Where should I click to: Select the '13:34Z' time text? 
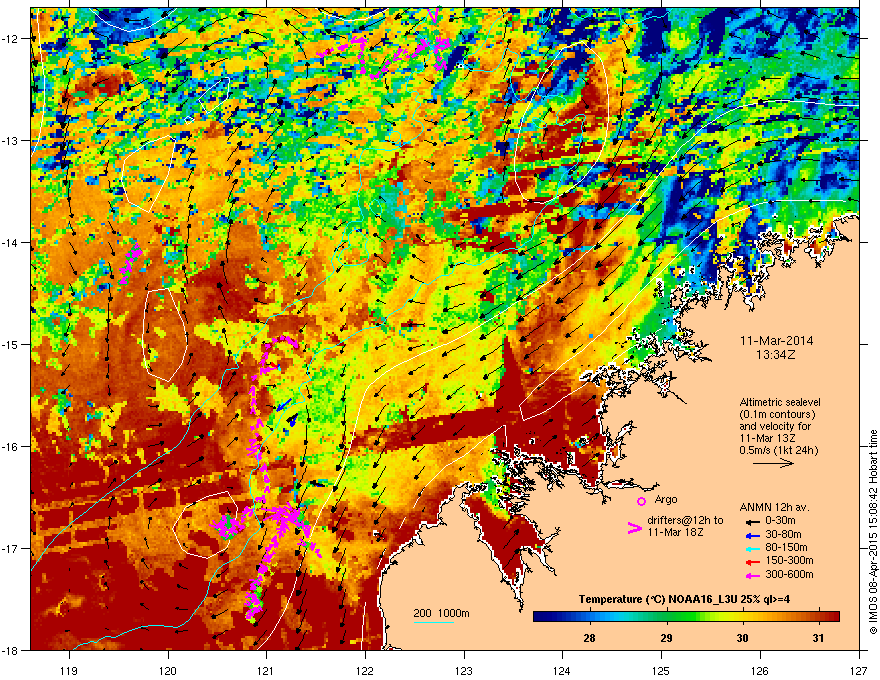click(776, 355)
